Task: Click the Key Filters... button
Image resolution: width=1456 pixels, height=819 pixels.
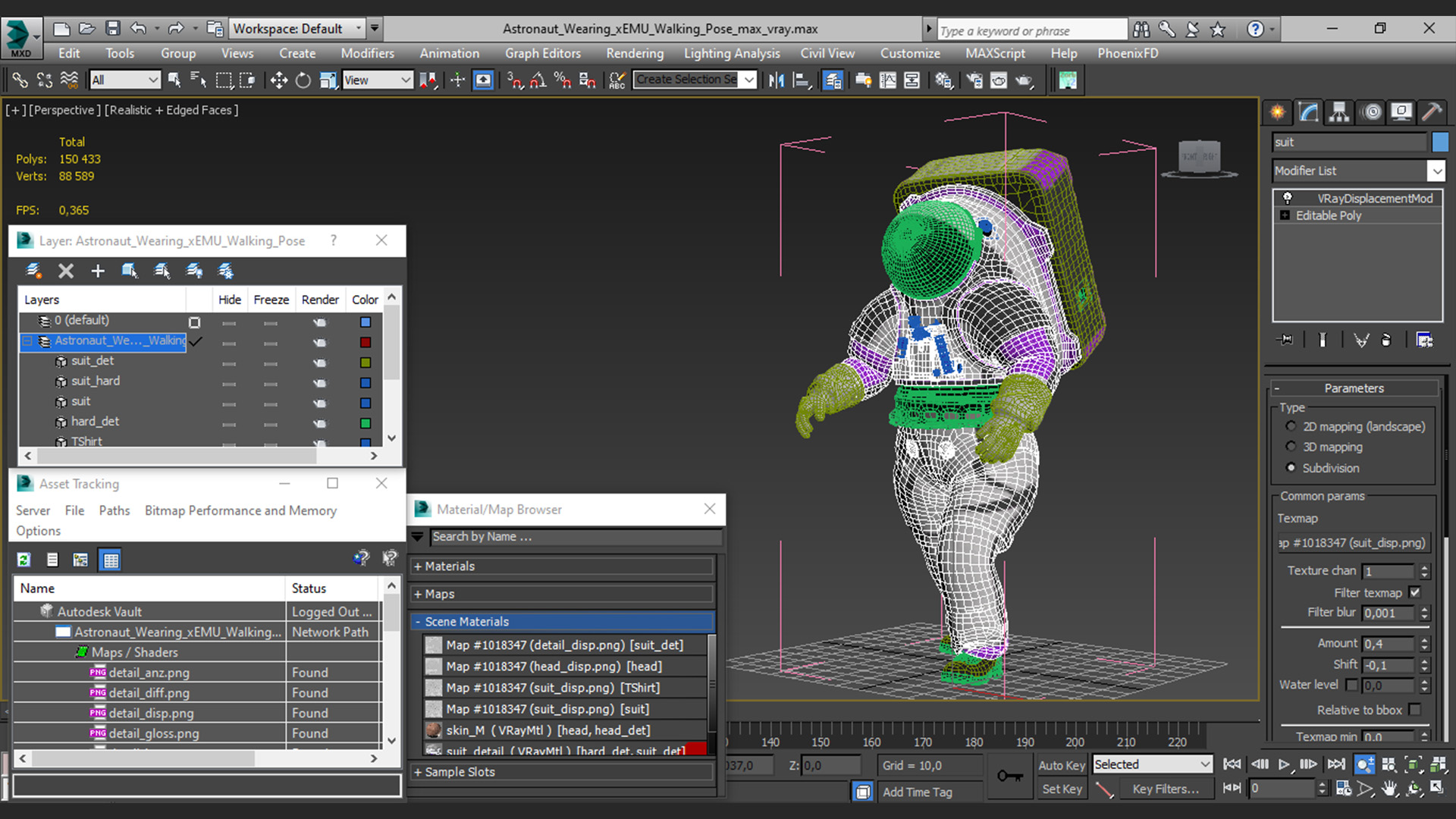Action: [x=1166, y=789]
